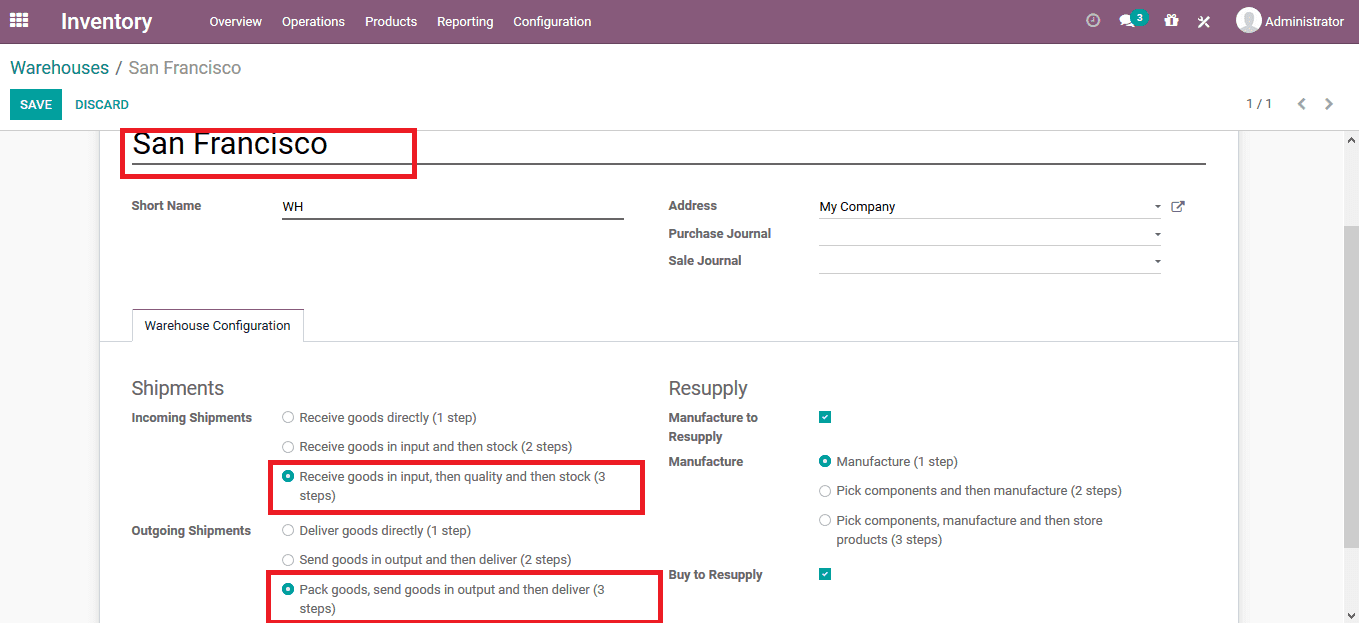Select Receive goods in input, quality, stock (3 steps)
The height and width of the screenshot is (623, 1359).
pyautogui.click(x=288, y=477)
